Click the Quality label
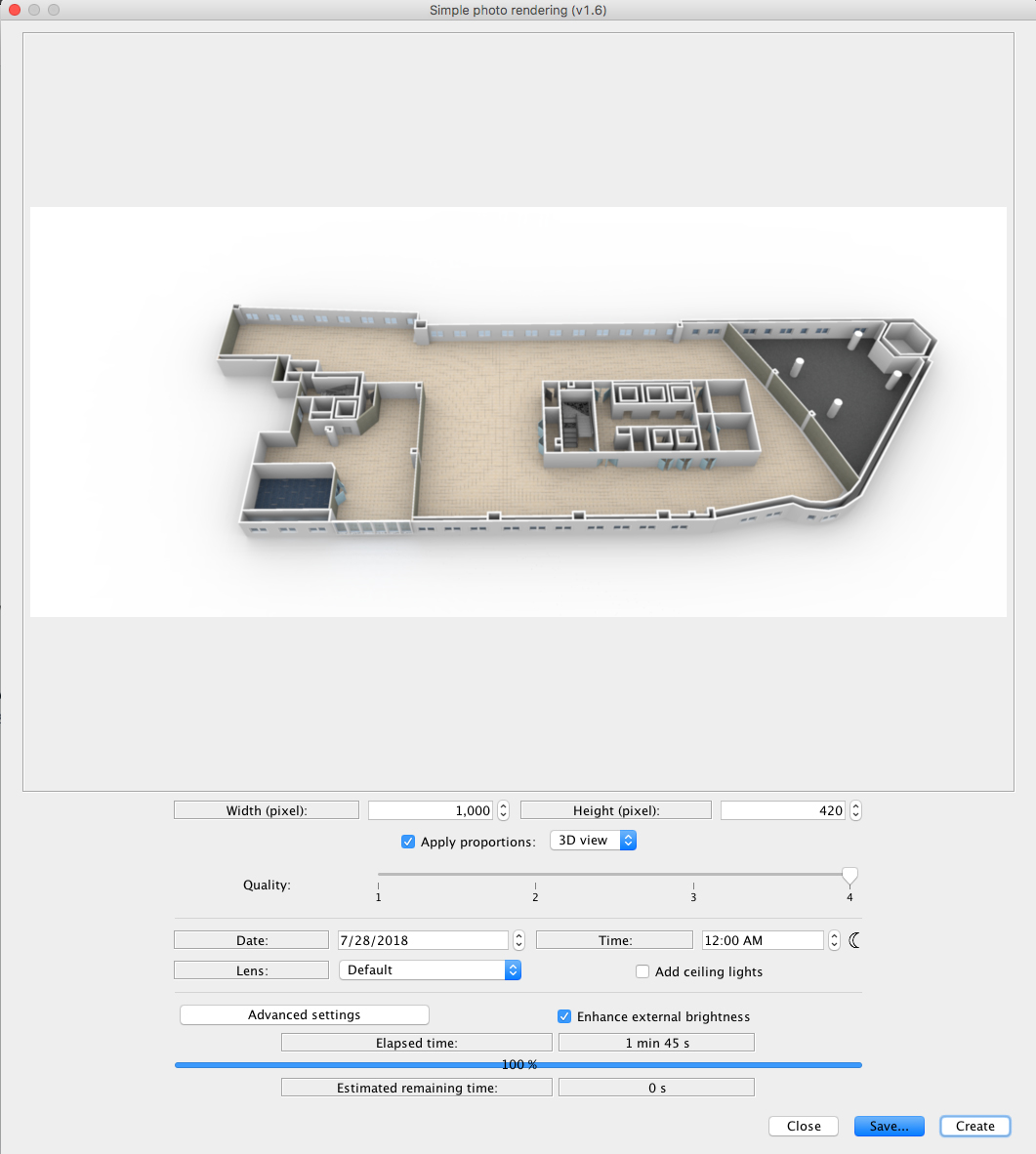1036x1154 pixels. pos(267,885)
